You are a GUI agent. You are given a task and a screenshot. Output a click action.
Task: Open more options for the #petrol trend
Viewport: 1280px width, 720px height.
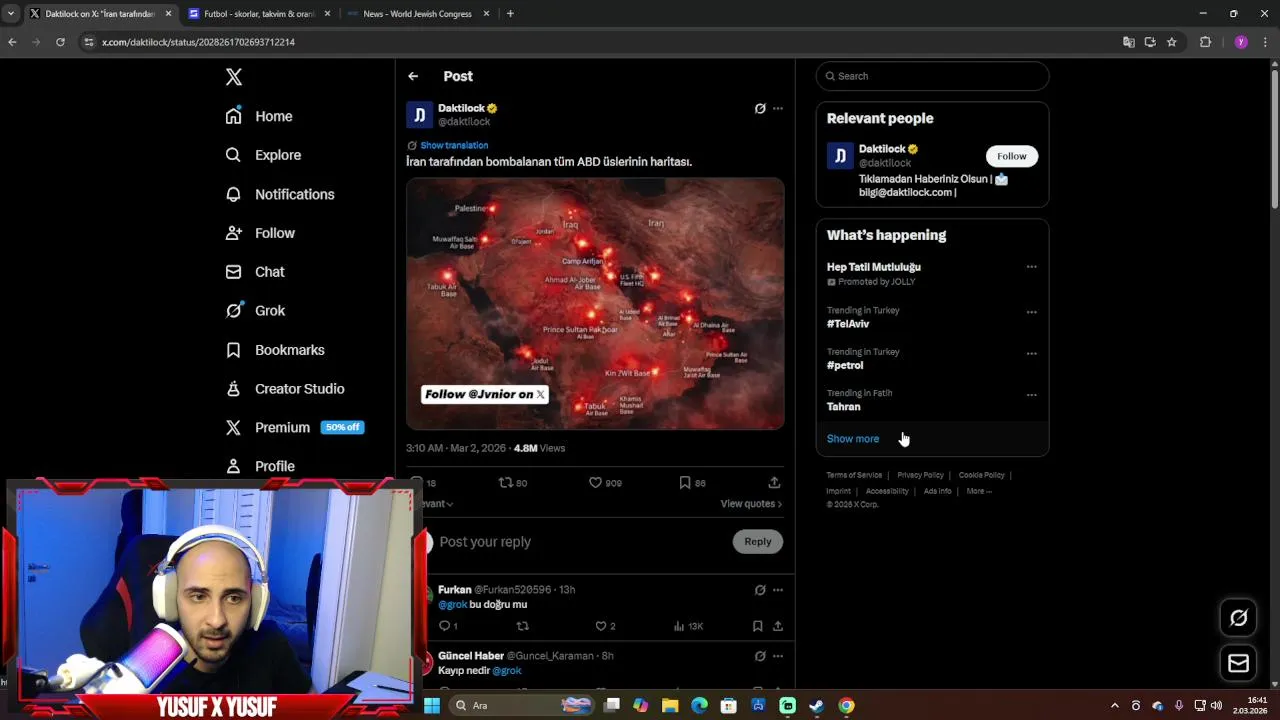pos(1031,353)
